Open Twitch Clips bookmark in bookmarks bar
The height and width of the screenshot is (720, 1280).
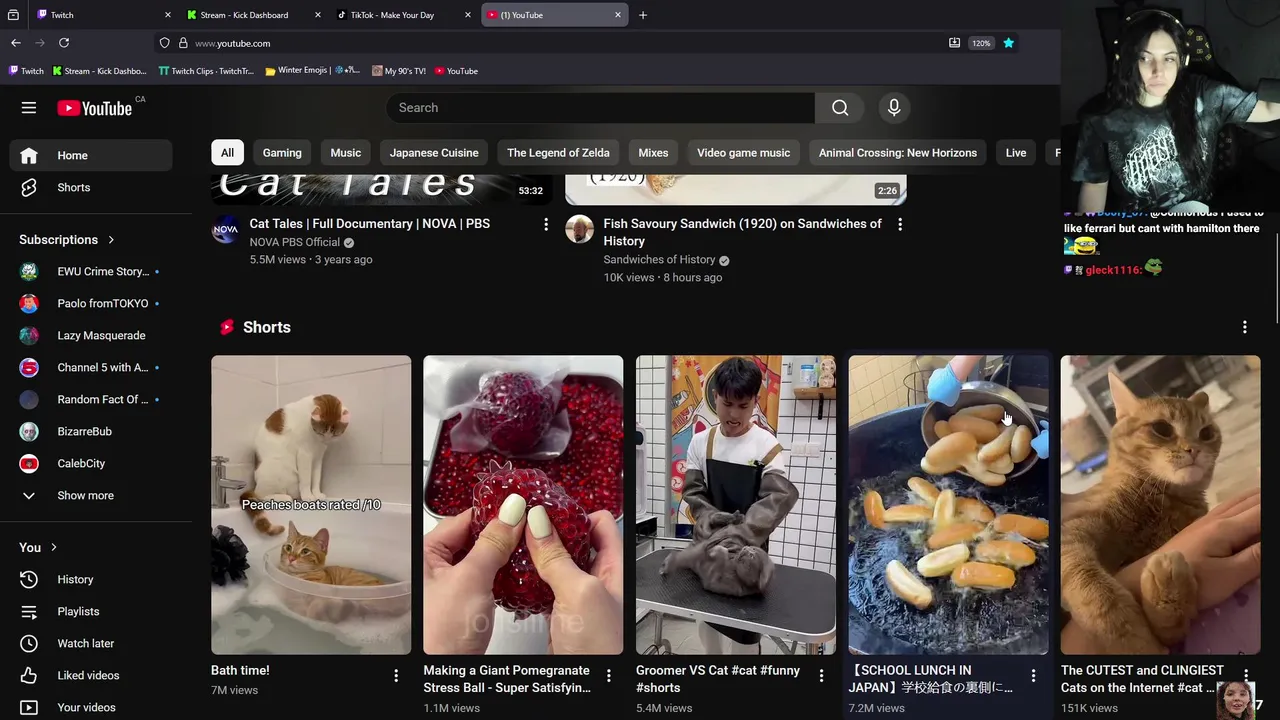[x=207, y=71]
